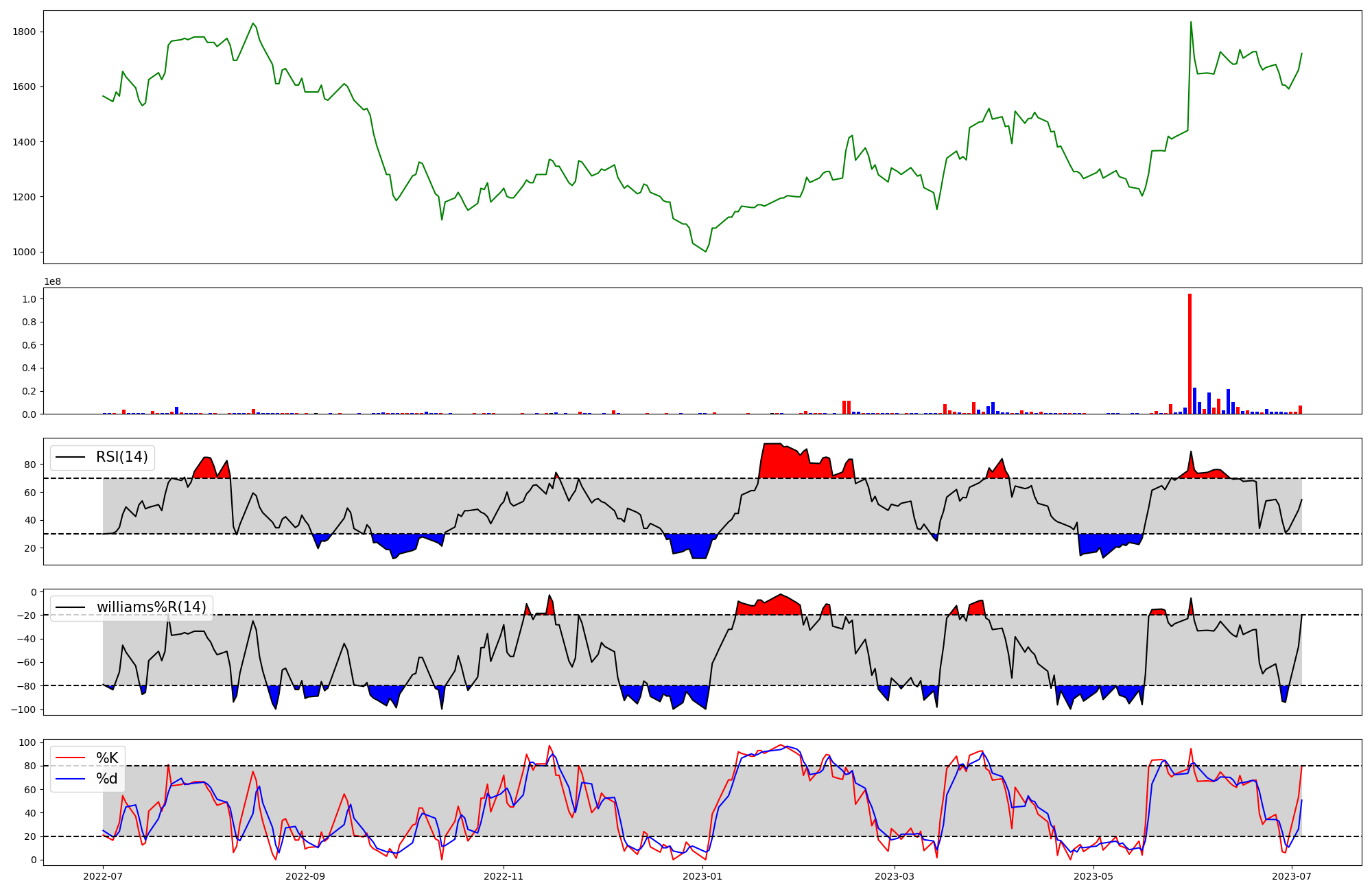1372x892 pixels.
Task: Click the RSI(14) legend label
Action: click(x=121, y=457)
